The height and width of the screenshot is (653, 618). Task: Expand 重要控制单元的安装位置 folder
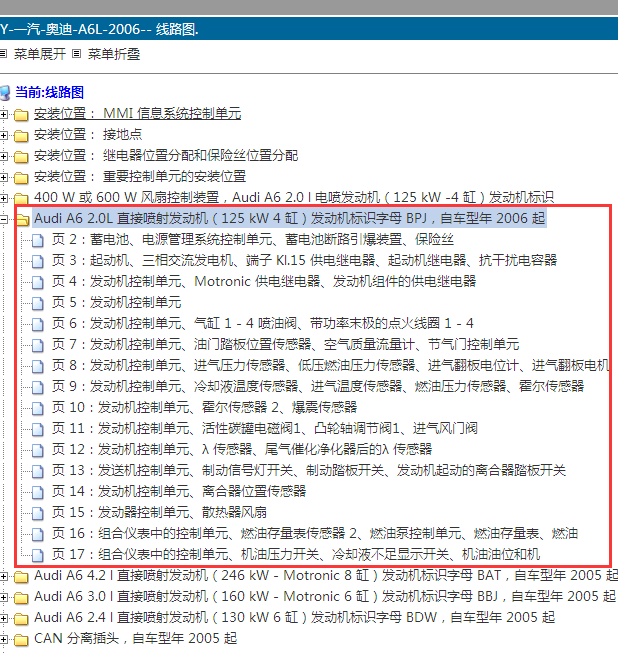tap(4, 177)
